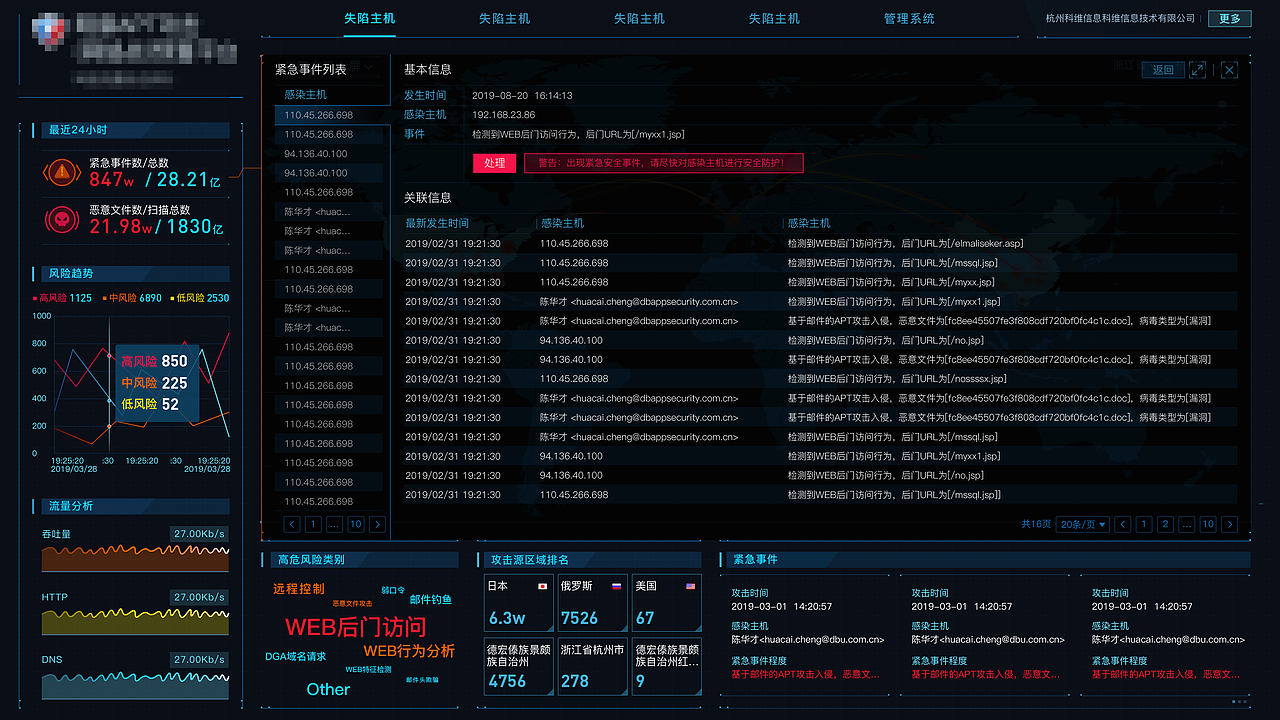1280x720 pixels.
Task: Click the orange alert triangle icon beside 紧急事件件数
Action: click(x=62, y=173)
